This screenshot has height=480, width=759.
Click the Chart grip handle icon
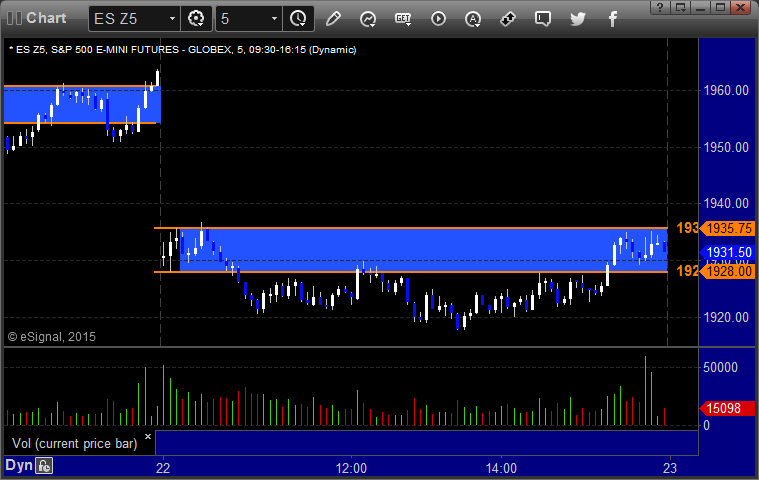pyautogui.click(x=15, y=18)
